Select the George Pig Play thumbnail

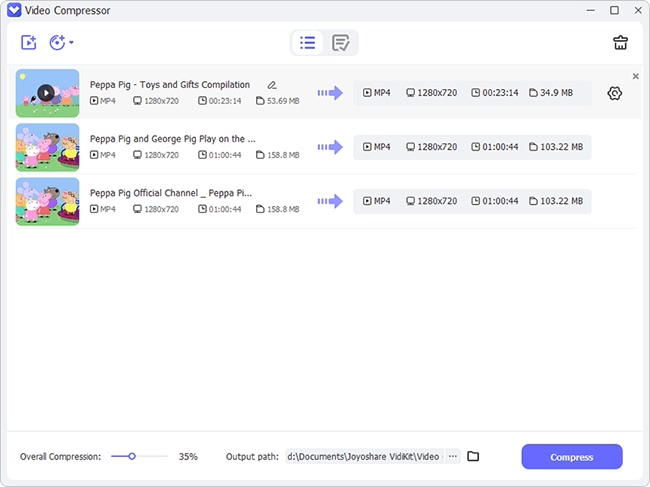click(47, 147)
